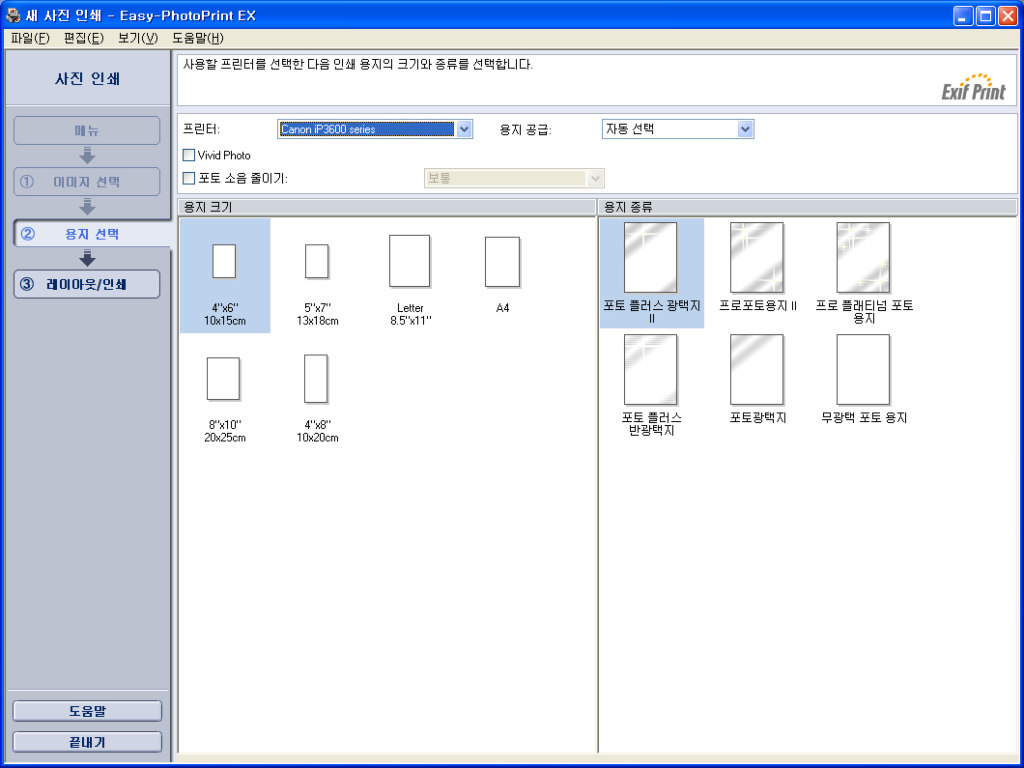Viewport: 1024px width, 768px height.
Task: Go to step 3 레이아웃/인쇄
Action: click(87, 284)
